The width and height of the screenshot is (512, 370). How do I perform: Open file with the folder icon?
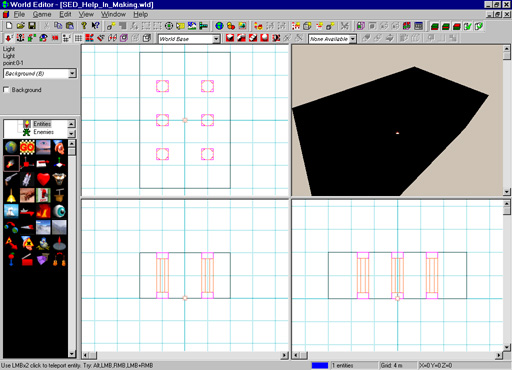[21, 26]
